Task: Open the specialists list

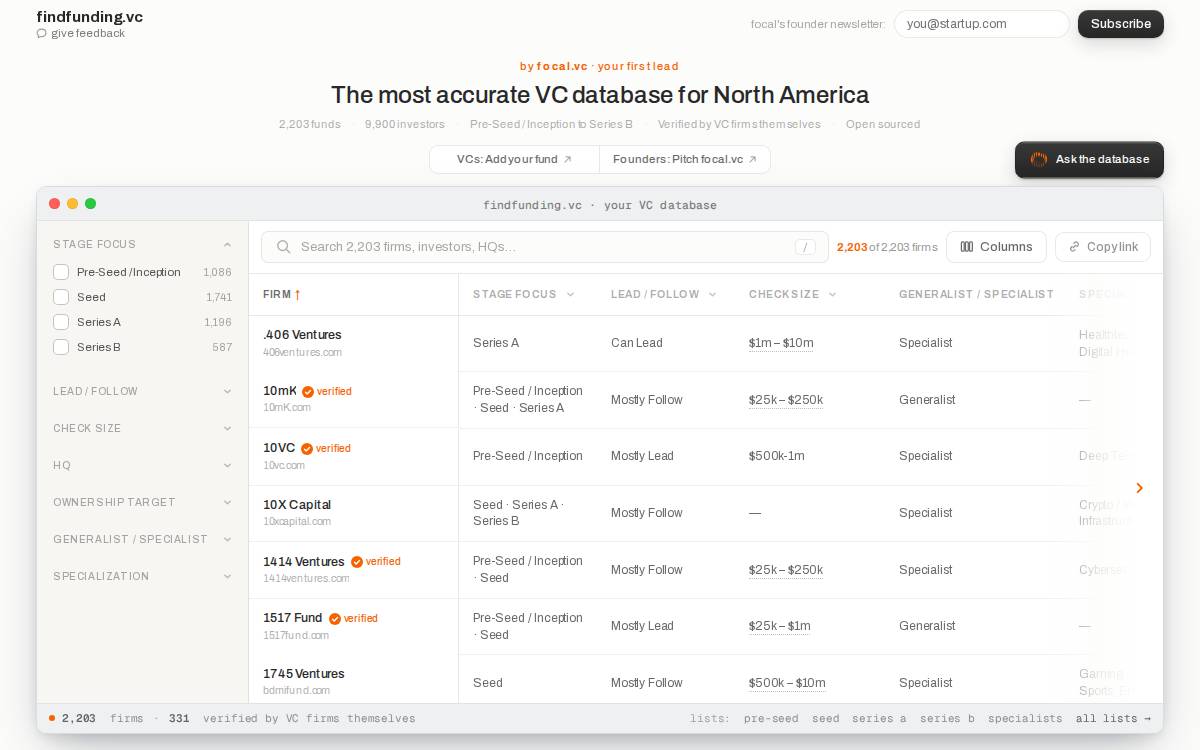Action: pos(1025,718)
